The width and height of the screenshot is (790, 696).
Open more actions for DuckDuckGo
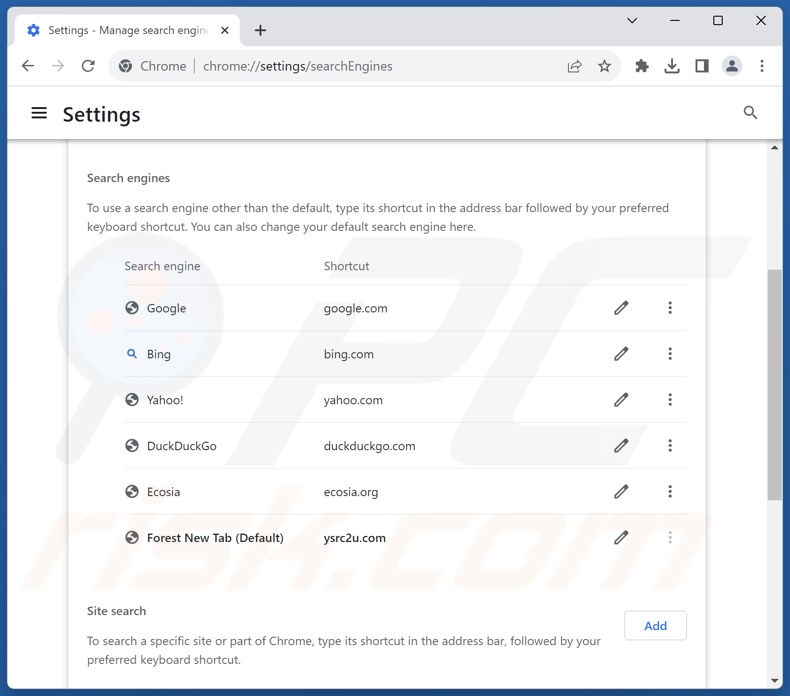670,446
